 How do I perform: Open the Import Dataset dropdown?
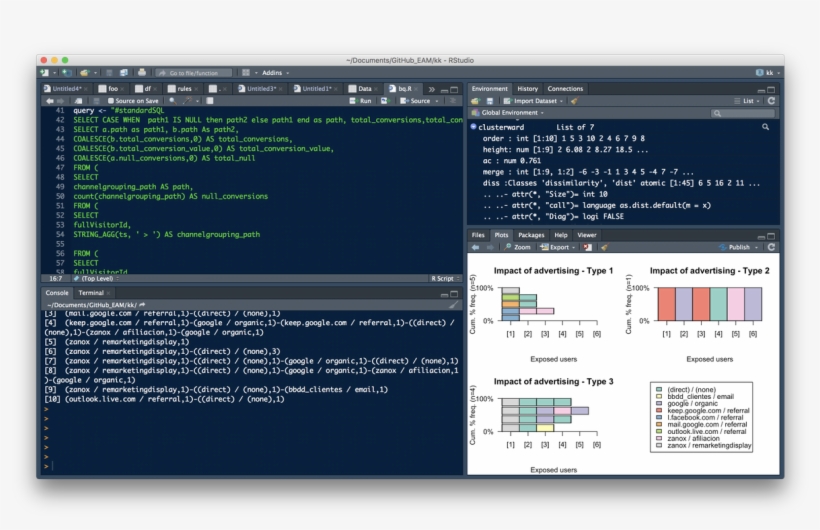[533, 101]
